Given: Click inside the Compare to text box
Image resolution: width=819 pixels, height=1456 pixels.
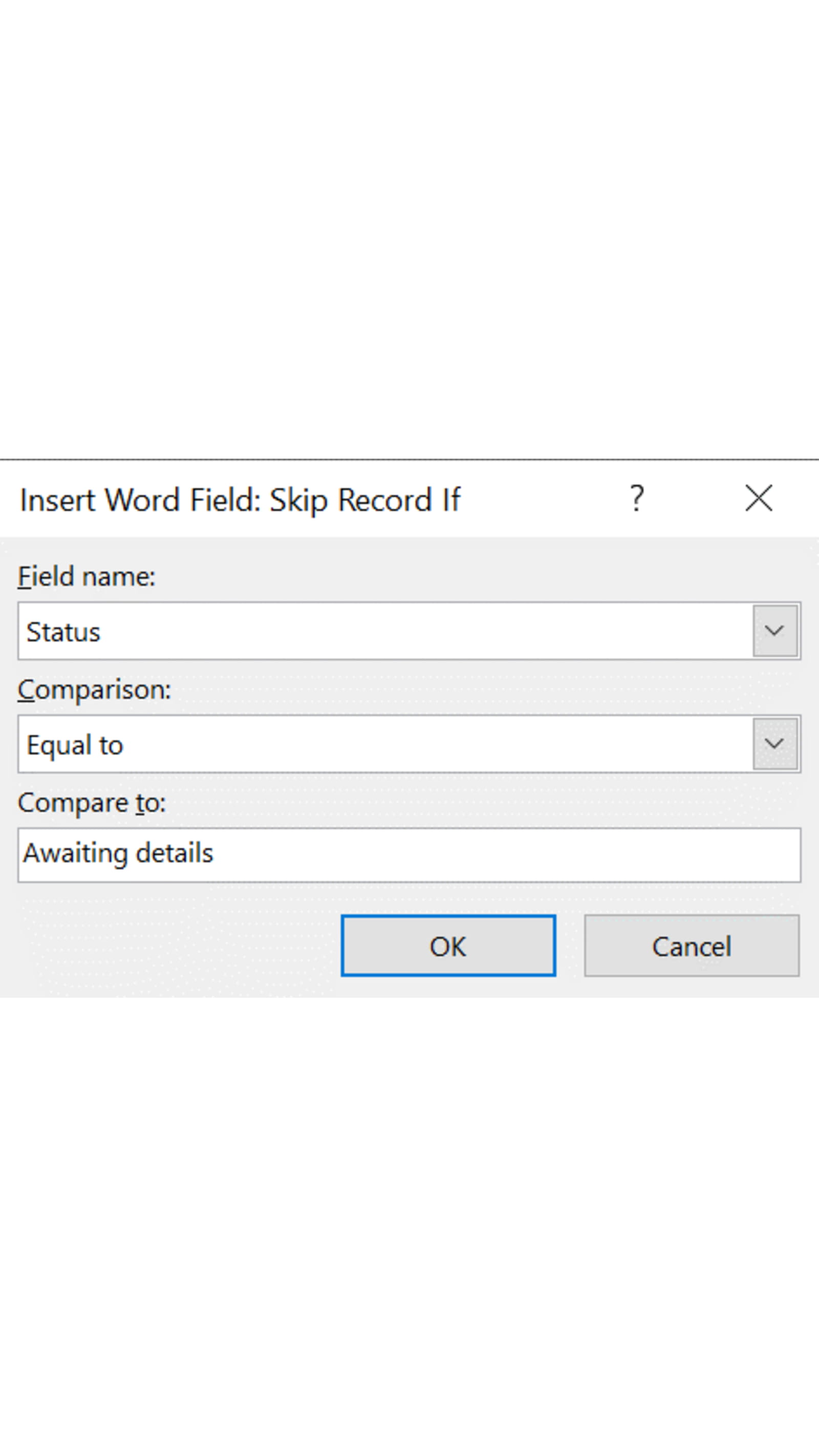Looking at the screenshot, I should click(396, 853).
